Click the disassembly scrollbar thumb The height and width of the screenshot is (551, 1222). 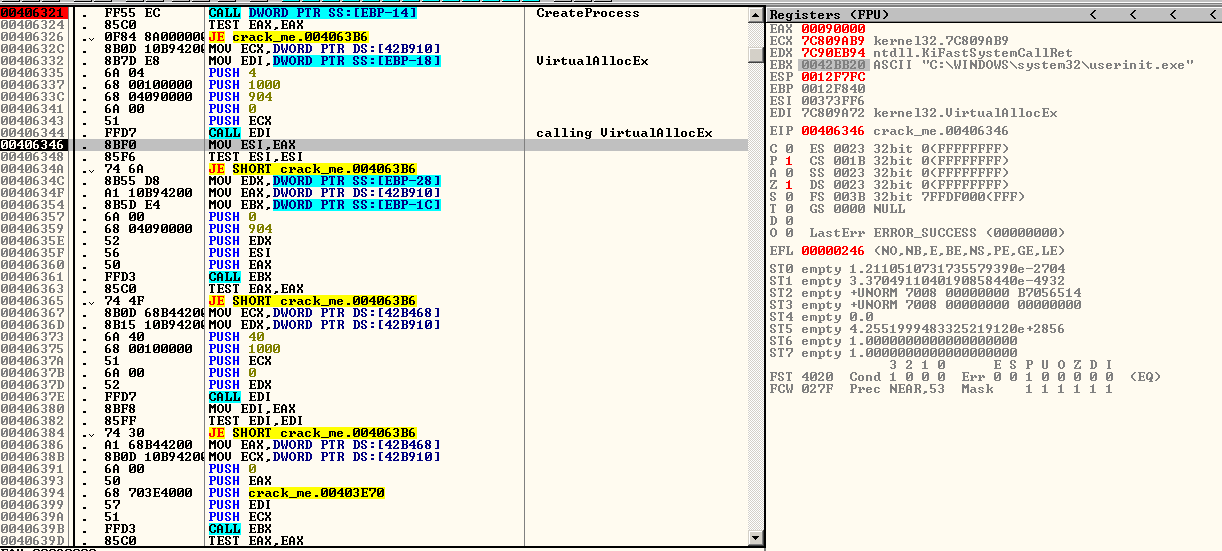click(756, 53)
